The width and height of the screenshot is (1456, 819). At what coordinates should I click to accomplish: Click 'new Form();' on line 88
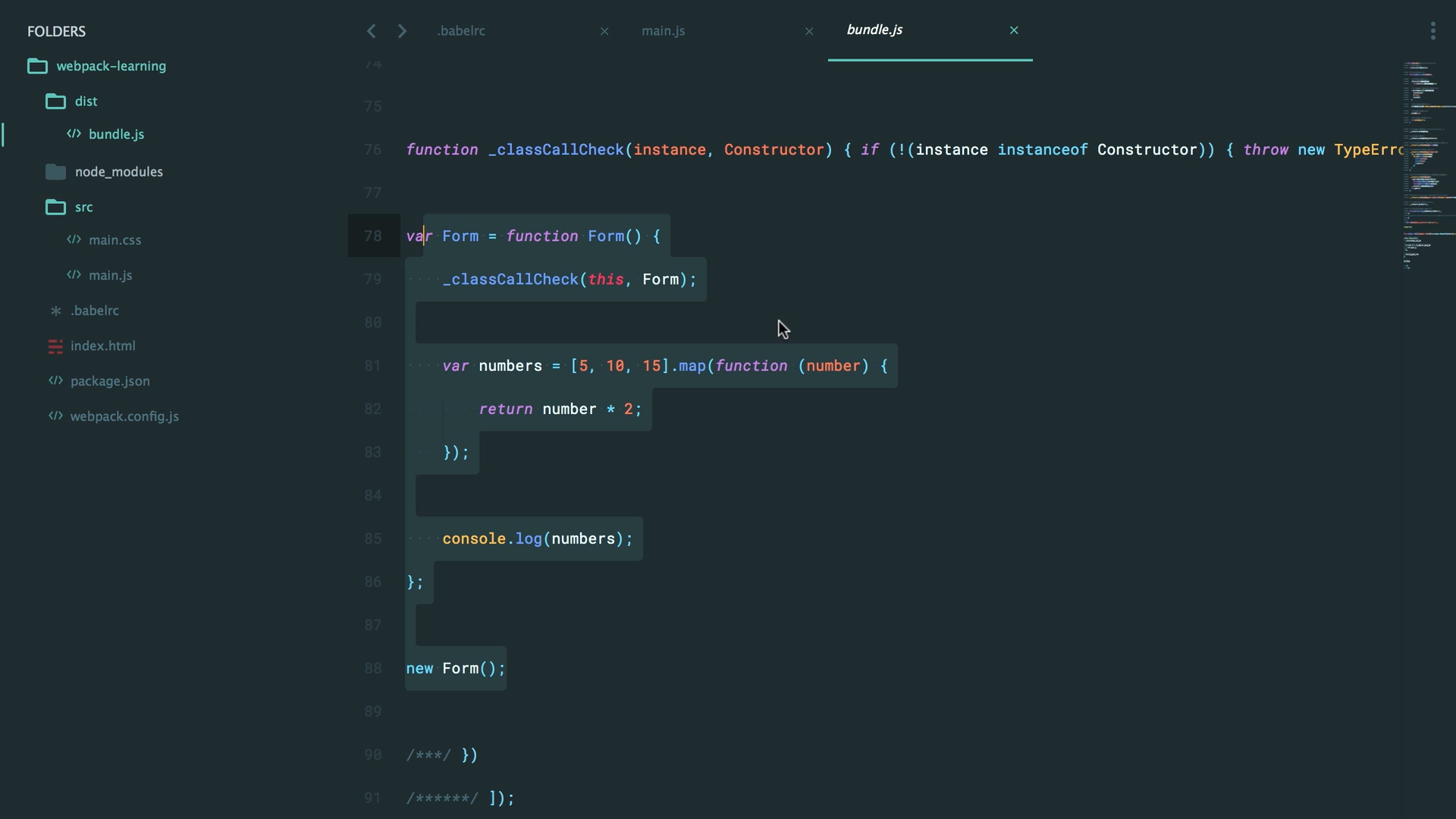tap(456, 668)
